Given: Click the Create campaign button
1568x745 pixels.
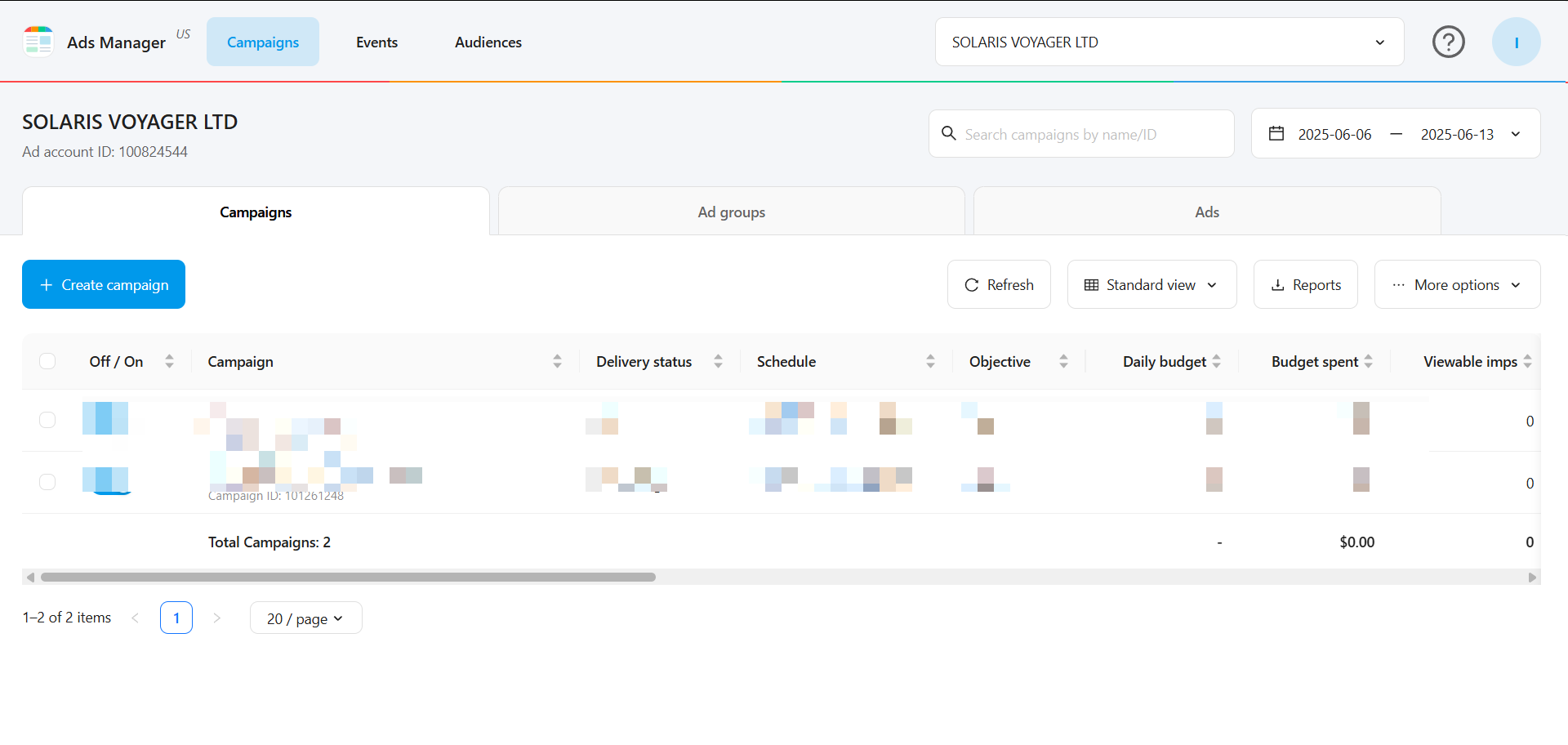Looking at the screenshot, I should click(x=104, y=284).
